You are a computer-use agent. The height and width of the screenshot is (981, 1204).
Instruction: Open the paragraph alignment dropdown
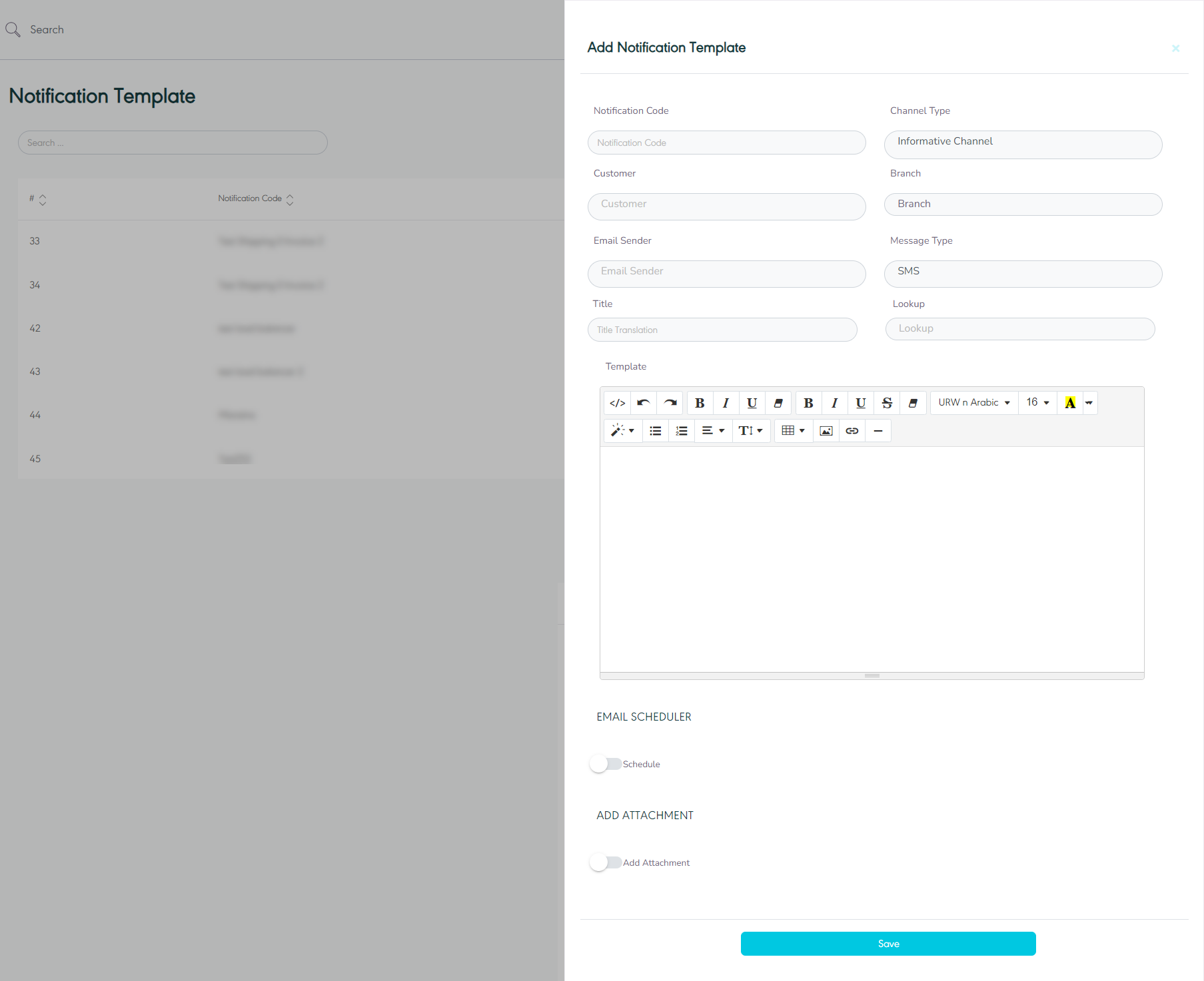click(x=713, y=431)
